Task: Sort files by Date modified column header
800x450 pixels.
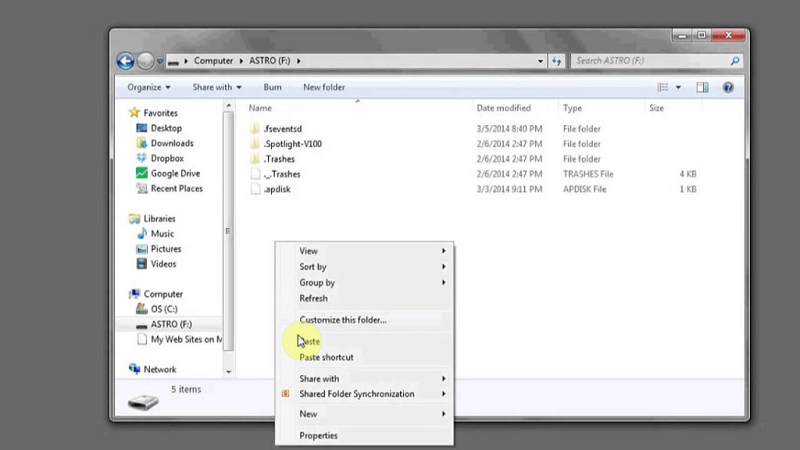Action: (504, 108)
